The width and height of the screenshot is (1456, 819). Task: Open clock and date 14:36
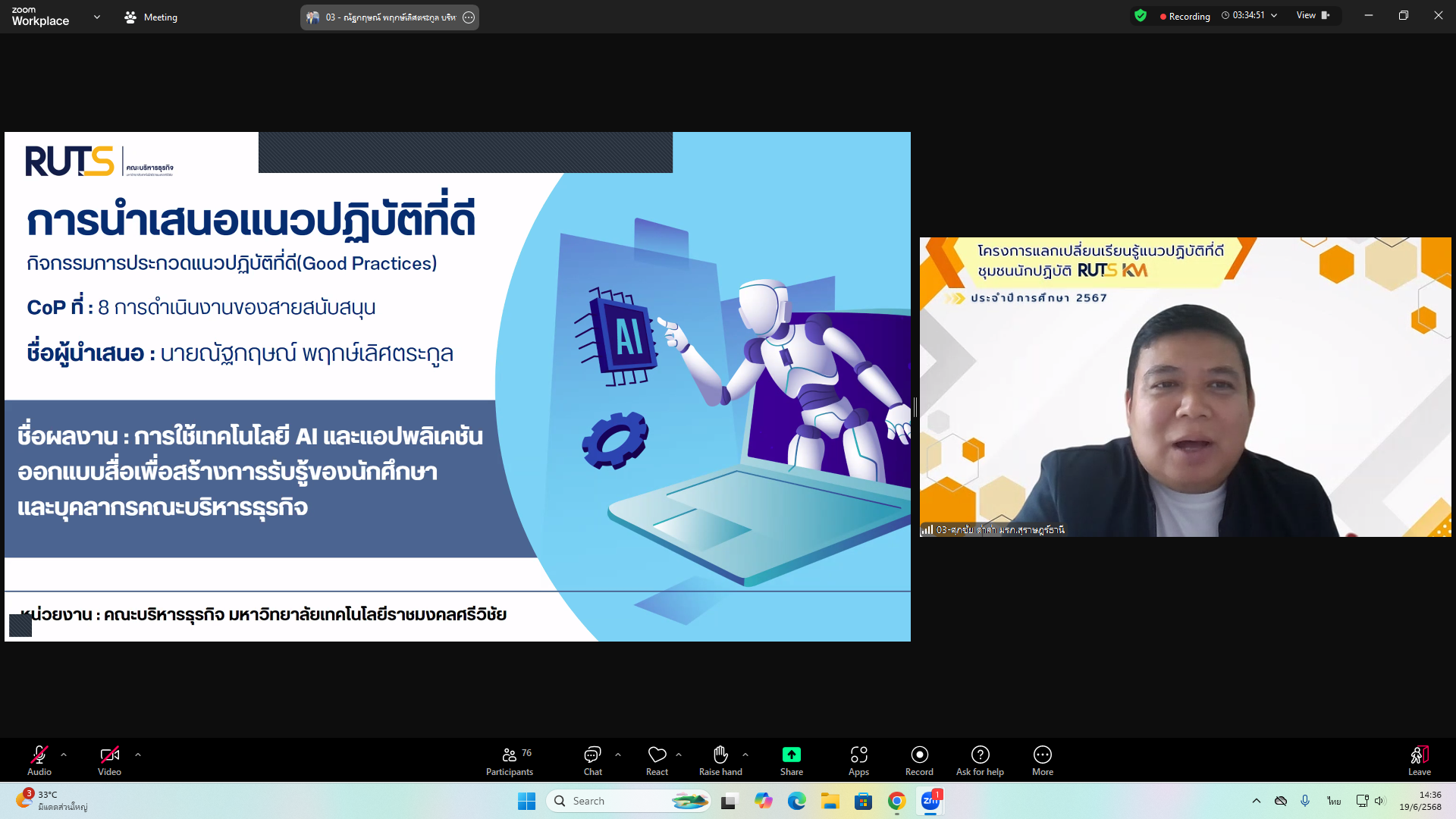[1420, 801]
